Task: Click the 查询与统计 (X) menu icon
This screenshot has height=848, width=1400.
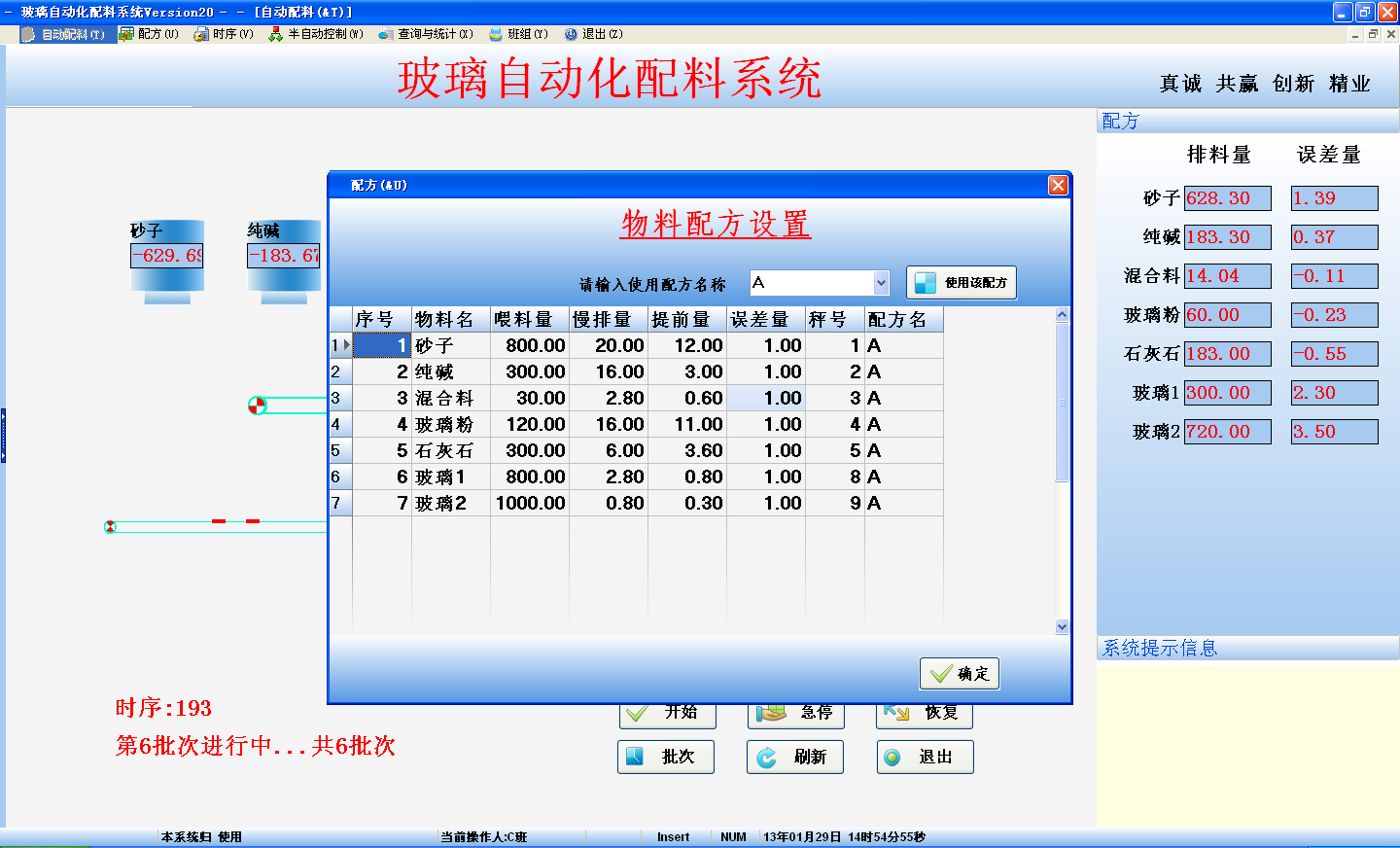Action: click(385, 34)
